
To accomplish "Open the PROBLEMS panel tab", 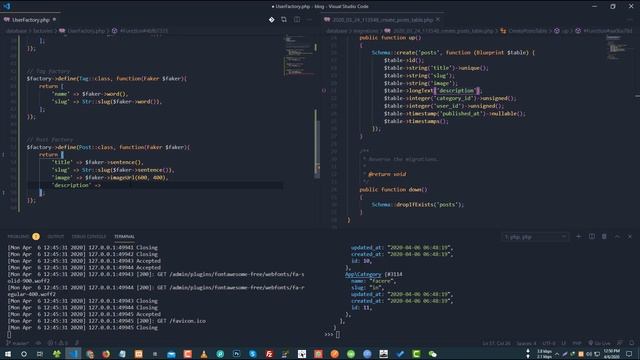I will [x=18, y=236].
